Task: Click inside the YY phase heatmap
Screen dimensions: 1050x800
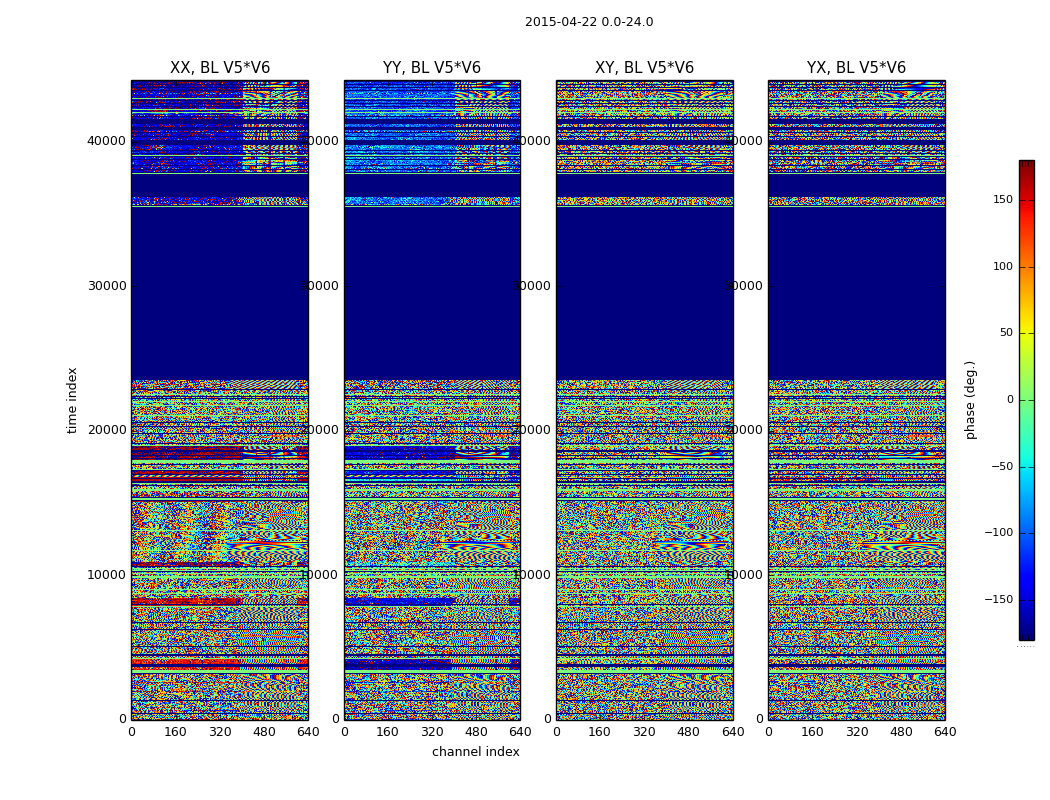Action: [x=433, y=400]
